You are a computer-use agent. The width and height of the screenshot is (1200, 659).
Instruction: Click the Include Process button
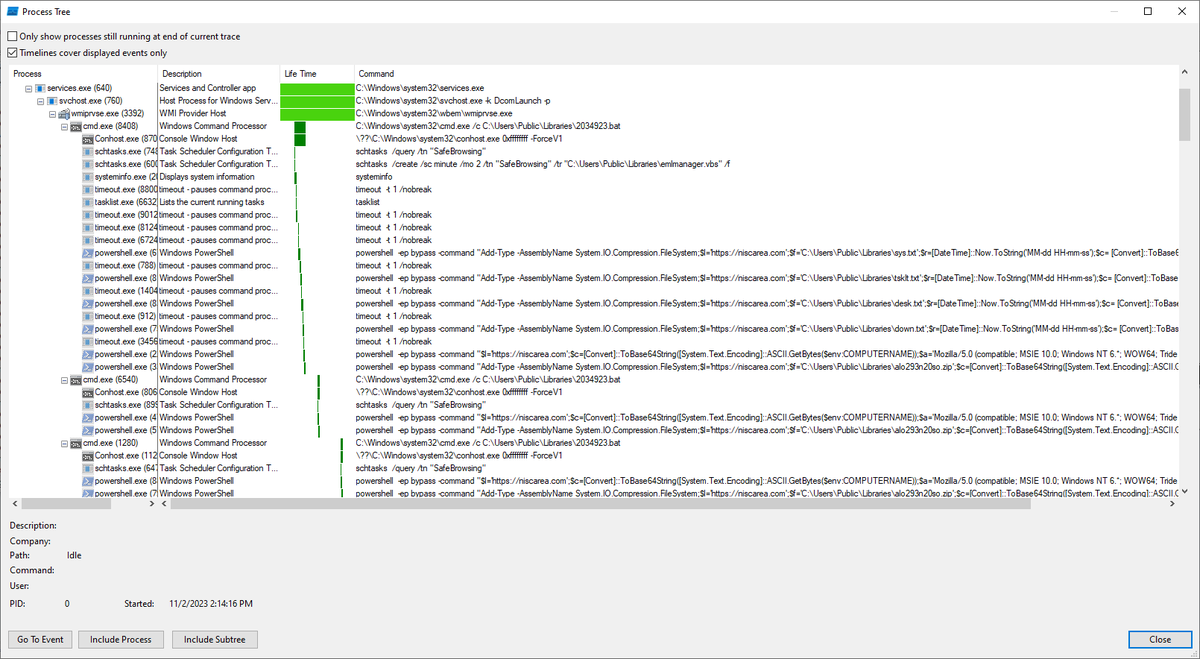[x=121, y=640]
